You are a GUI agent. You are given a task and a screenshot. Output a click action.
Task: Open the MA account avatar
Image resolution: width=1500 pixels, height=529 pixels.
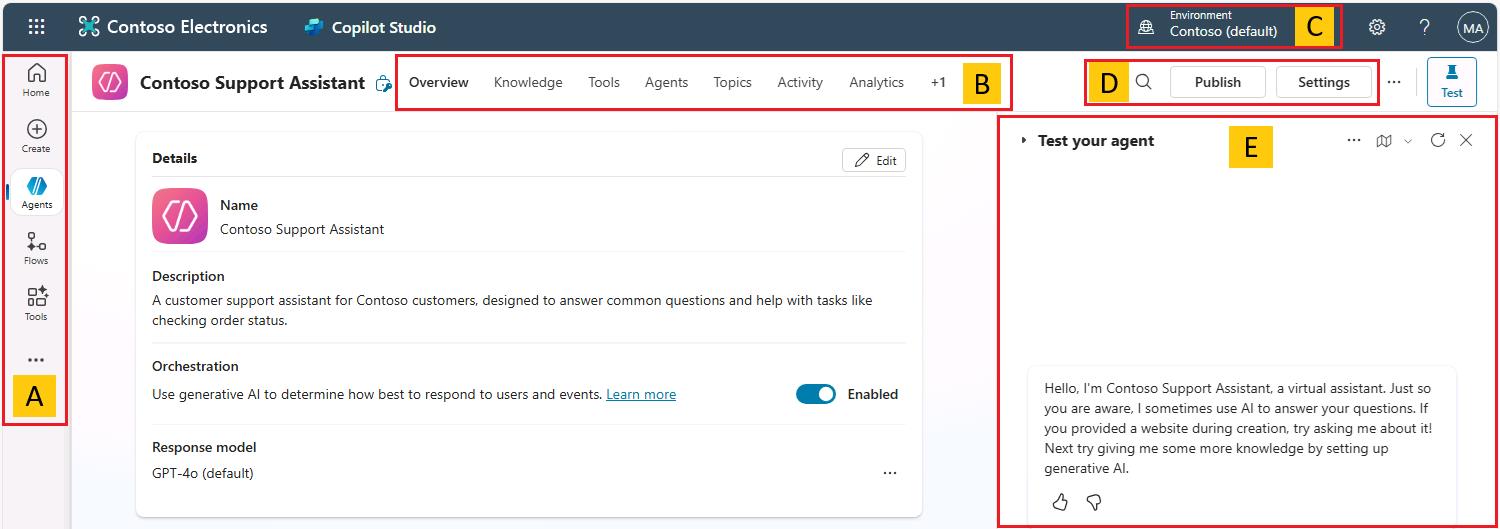(1472, 28)
